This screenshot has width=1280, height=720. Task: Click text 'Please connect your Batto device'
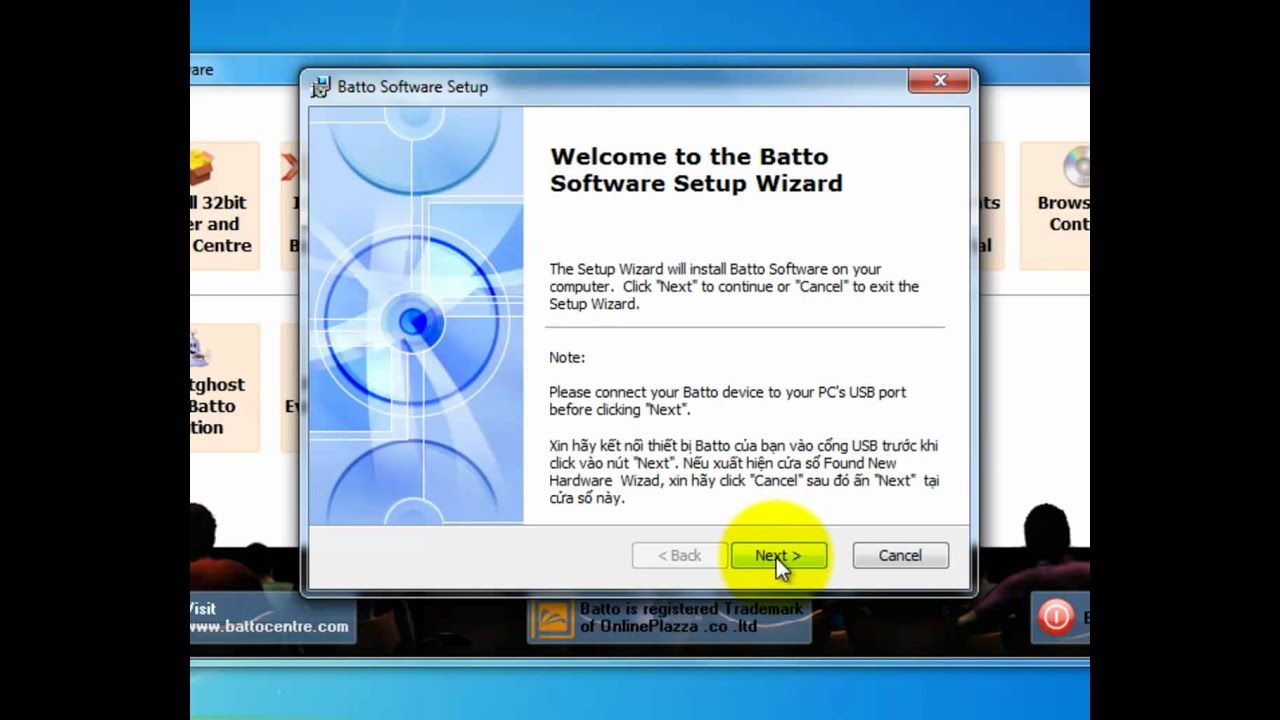[x=727, y=401]
